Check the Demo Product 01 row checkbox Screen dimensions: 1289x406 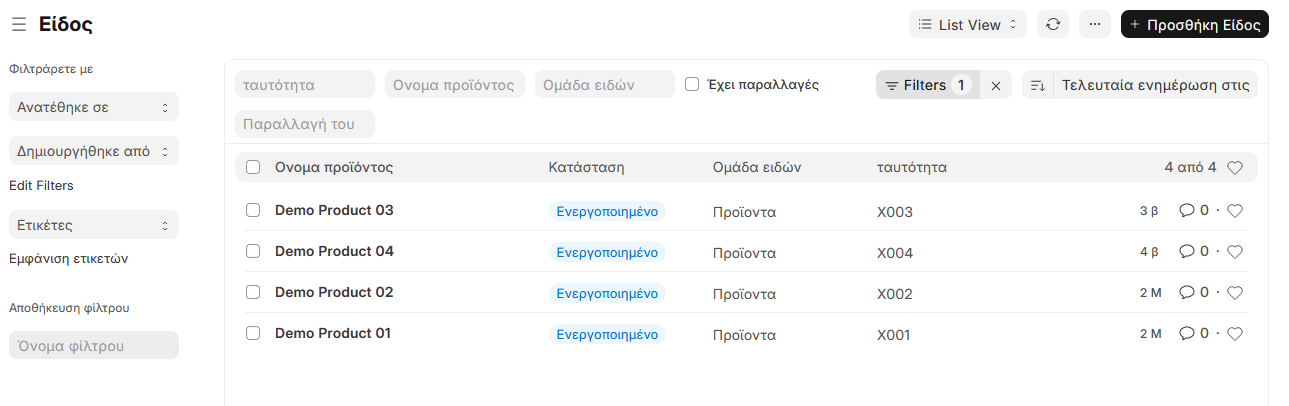pos(253,333)
